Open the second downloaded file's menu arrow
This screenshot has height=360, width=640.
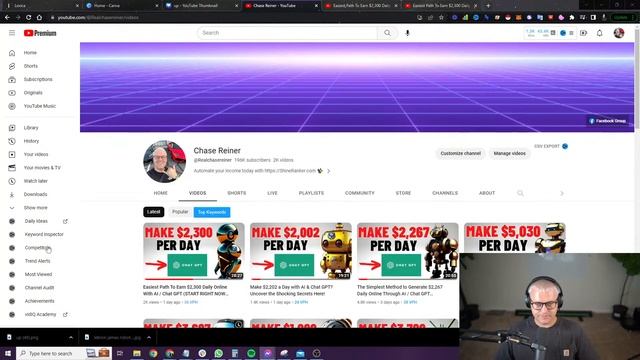click(149, 338)
